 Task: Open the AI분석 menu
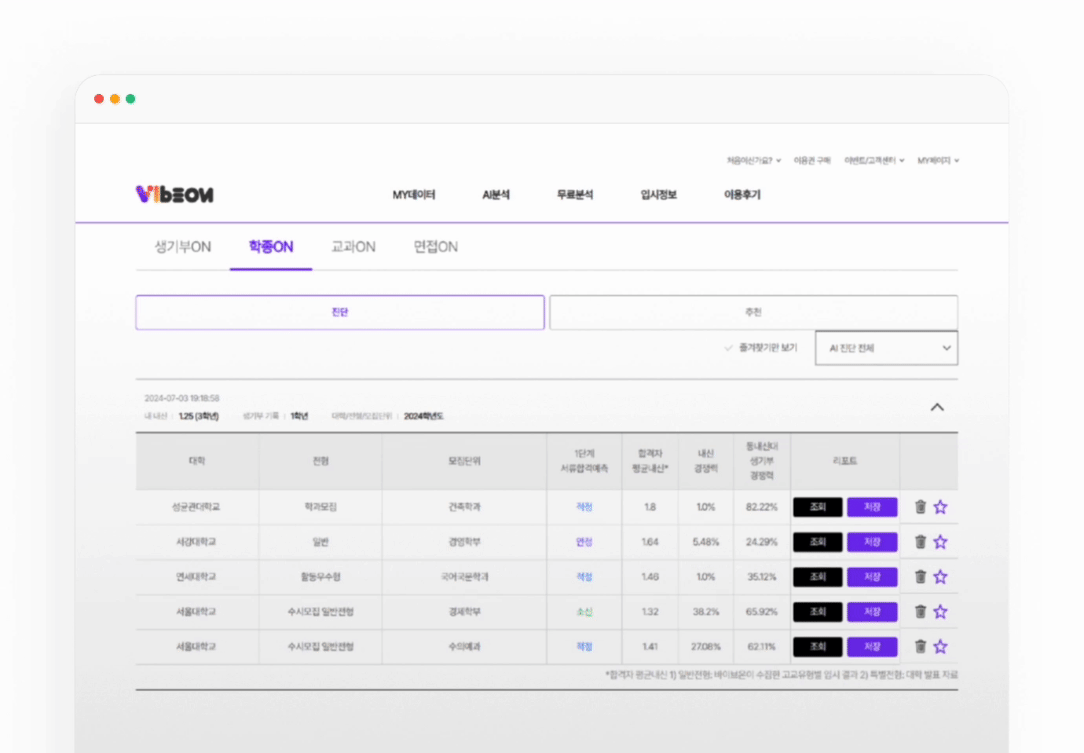click(496, 195)
